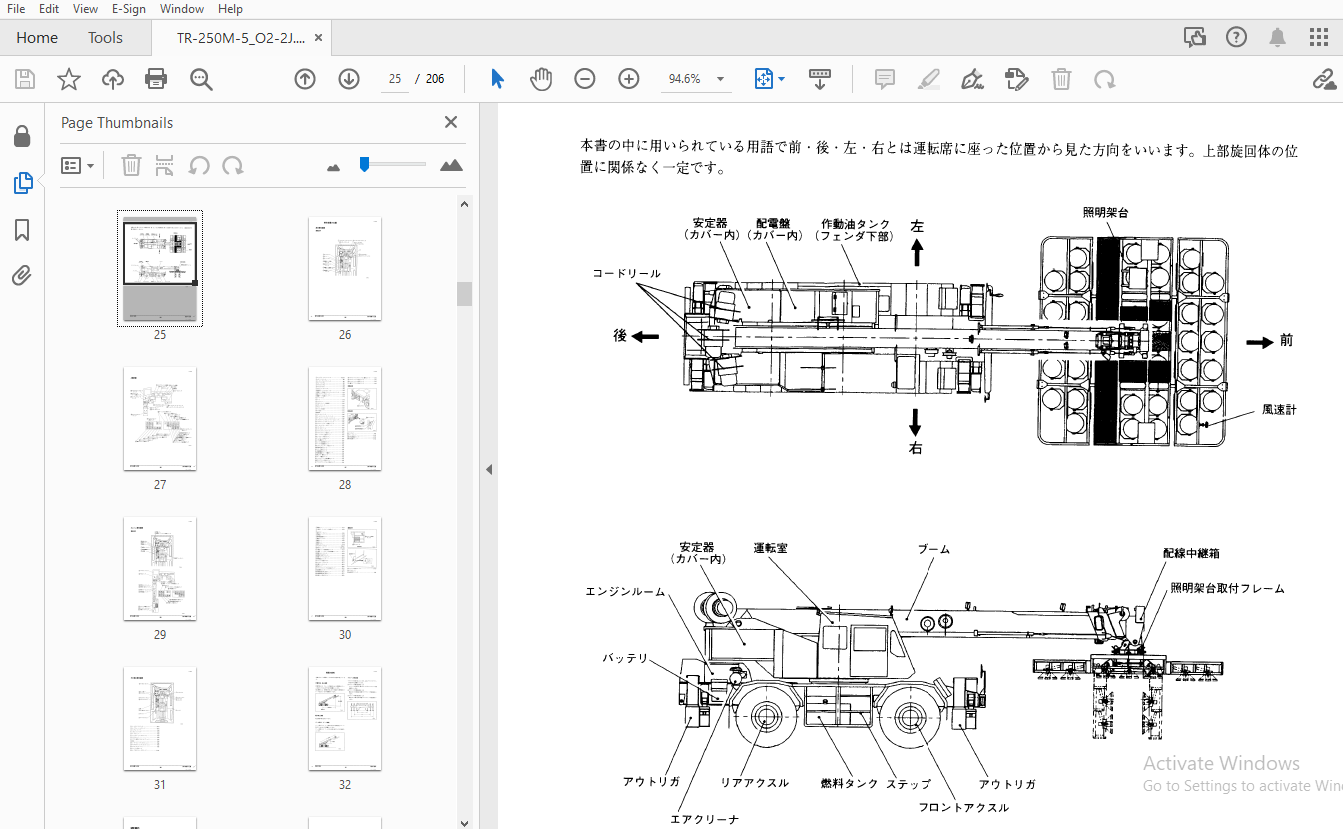Rotate pages clockwise in thumbnails panel
1343x829 pixels.
click(233, 165)
